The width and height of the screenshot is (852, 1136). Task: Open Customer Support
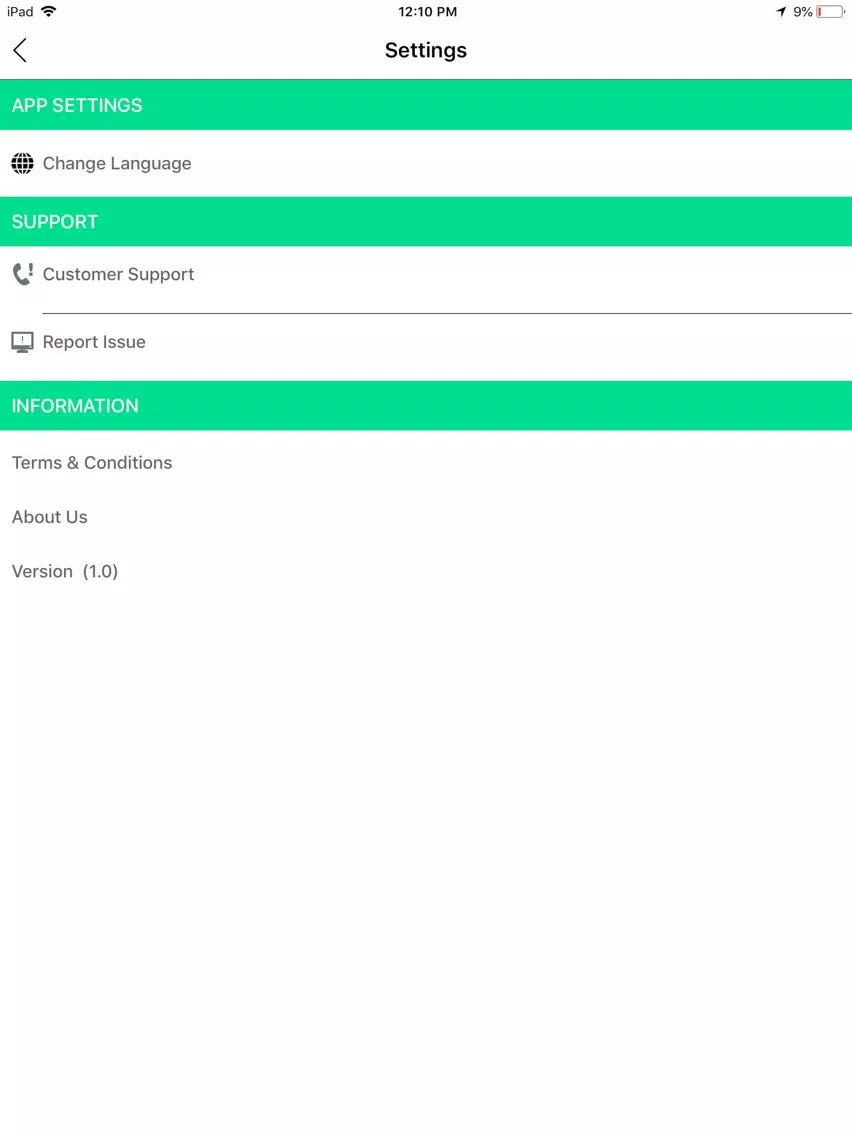[x=118, y=274]
